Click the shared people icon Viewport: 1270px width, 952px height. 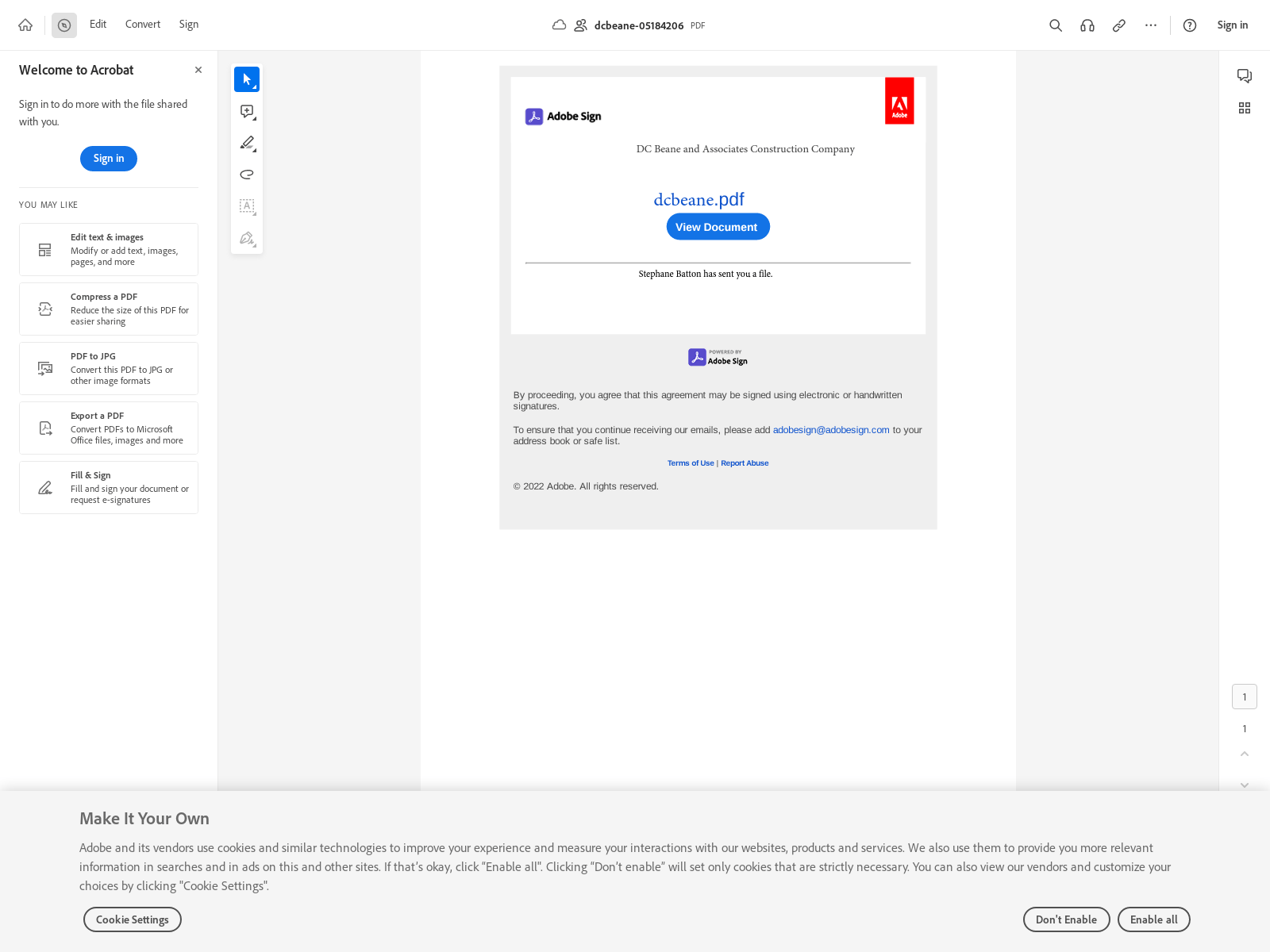pyautogui.click(x=581, y=25)
